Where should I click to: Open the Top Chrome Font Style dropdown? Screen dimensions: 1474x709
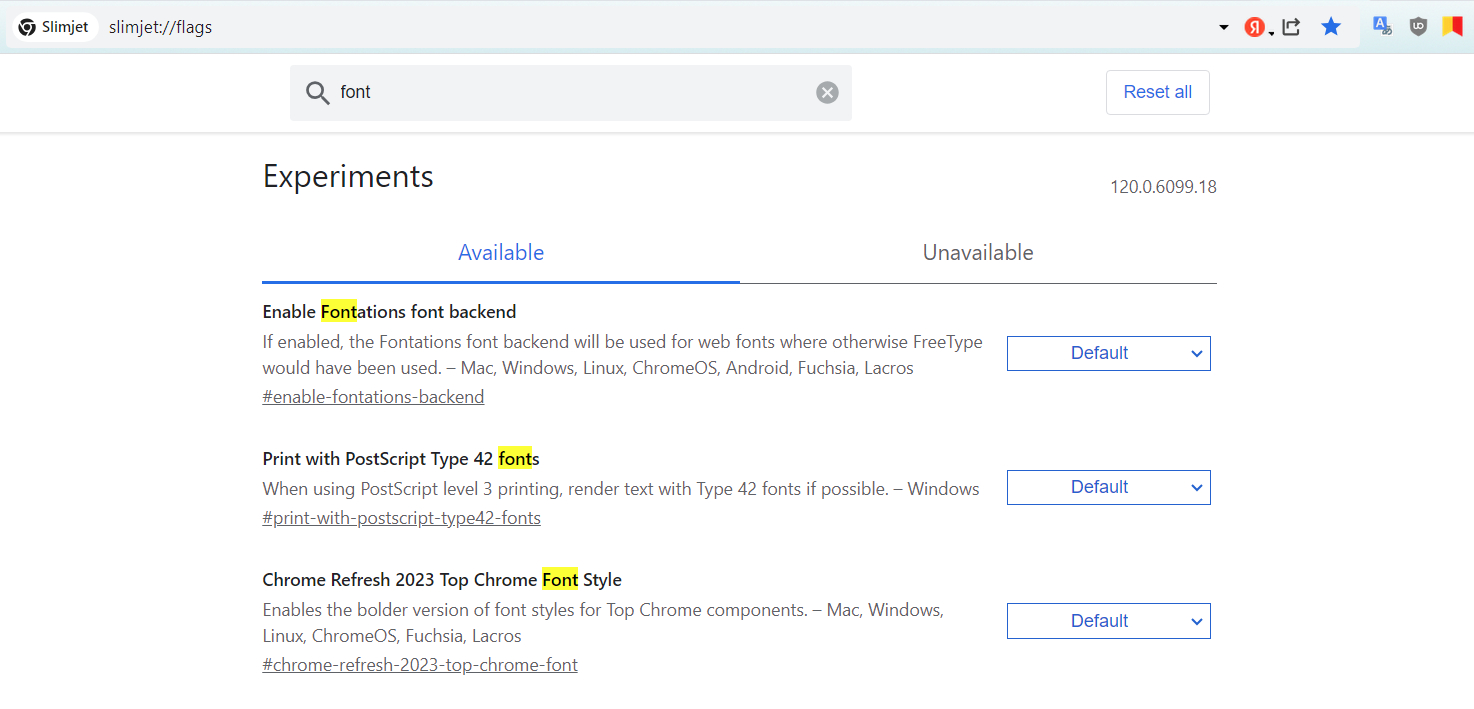1108,621
